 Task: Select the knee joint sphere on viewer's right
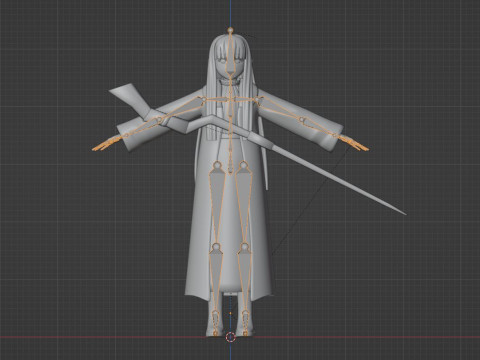coord(245,247)
